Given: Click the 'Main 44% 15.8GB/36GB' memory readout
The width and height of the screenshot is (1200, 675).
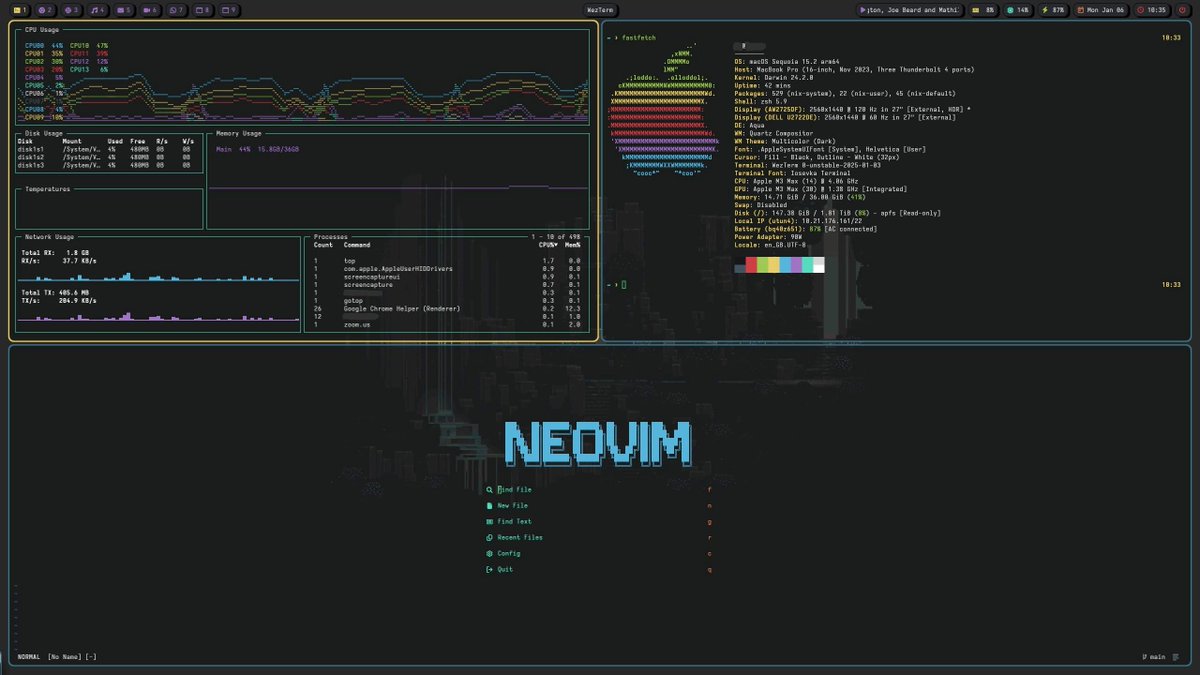Looking at the screenshot, I should [257, 149].
